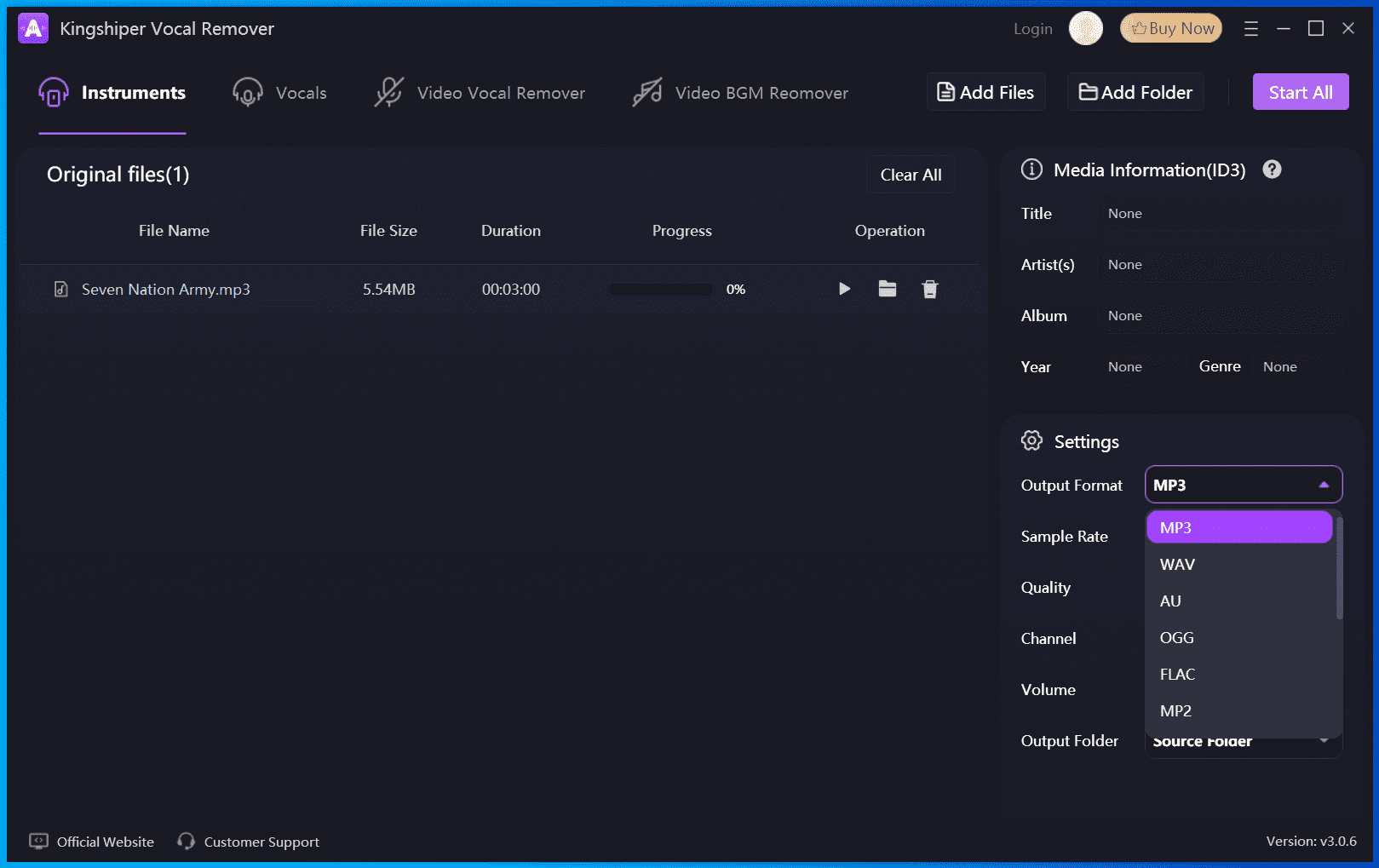This screenshot has width=1379, height=868.
Task: Open the Customer Support link
Action: (x=261, y=842)
